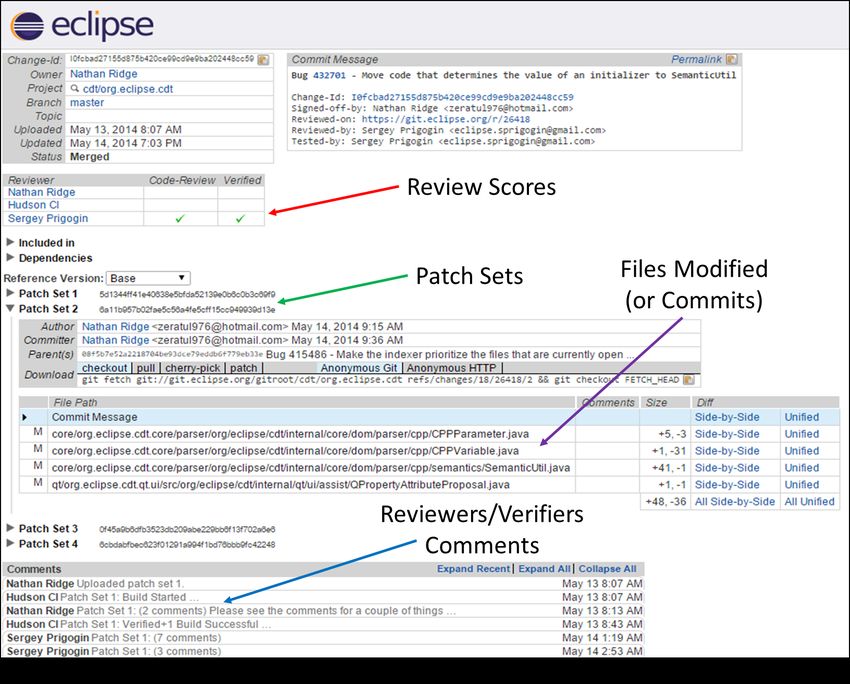
Task: Open Unified diff for CPPParameter.java
Action: (x=801, y=434)
